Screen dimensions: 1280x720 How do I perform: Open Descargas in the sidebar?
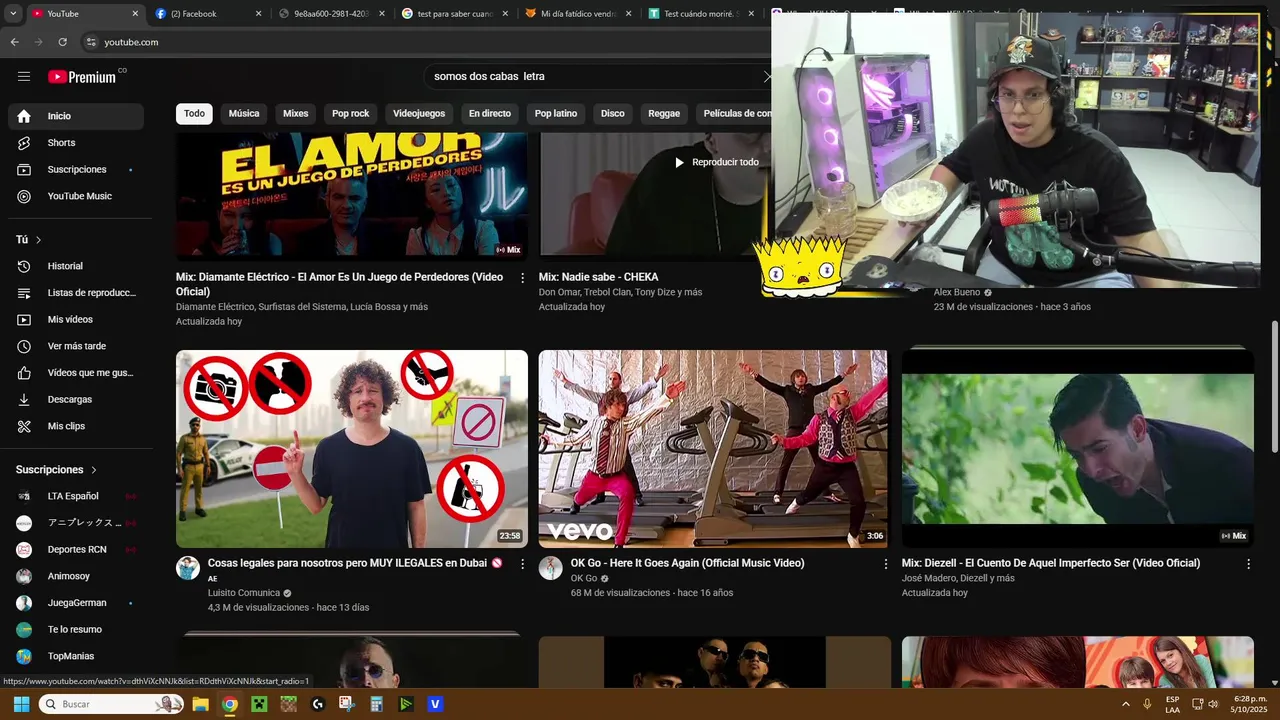(76, 399)
